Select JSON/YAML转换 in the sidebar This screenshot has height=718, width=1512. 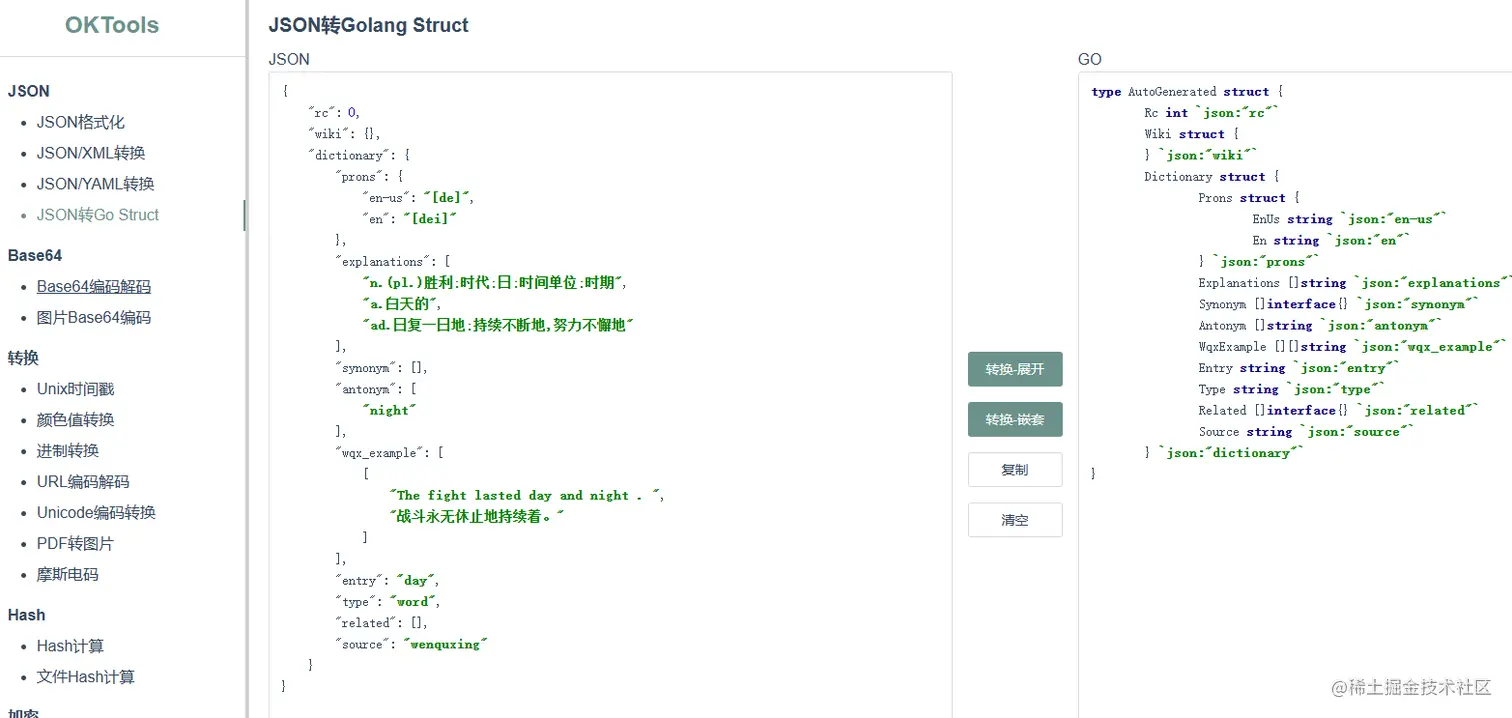(x=95, y=185)
